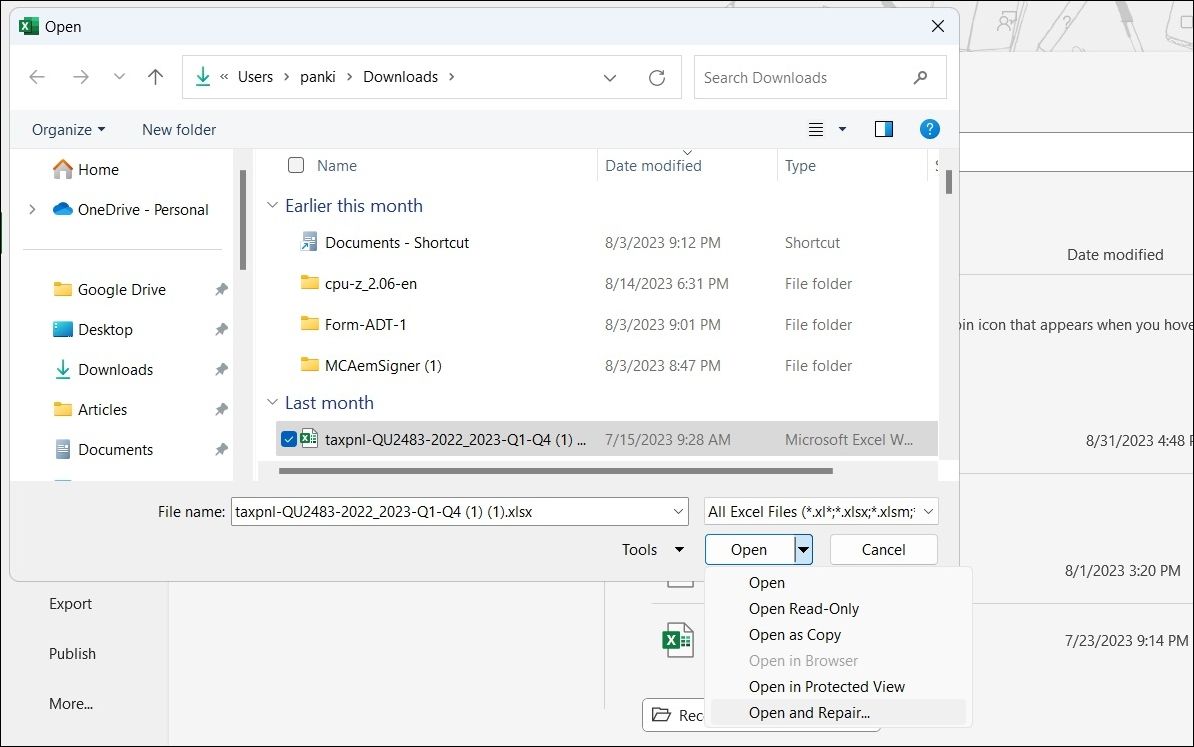Check the Name column header checkbox
1194x747 pixels.
tap(295, 166)
